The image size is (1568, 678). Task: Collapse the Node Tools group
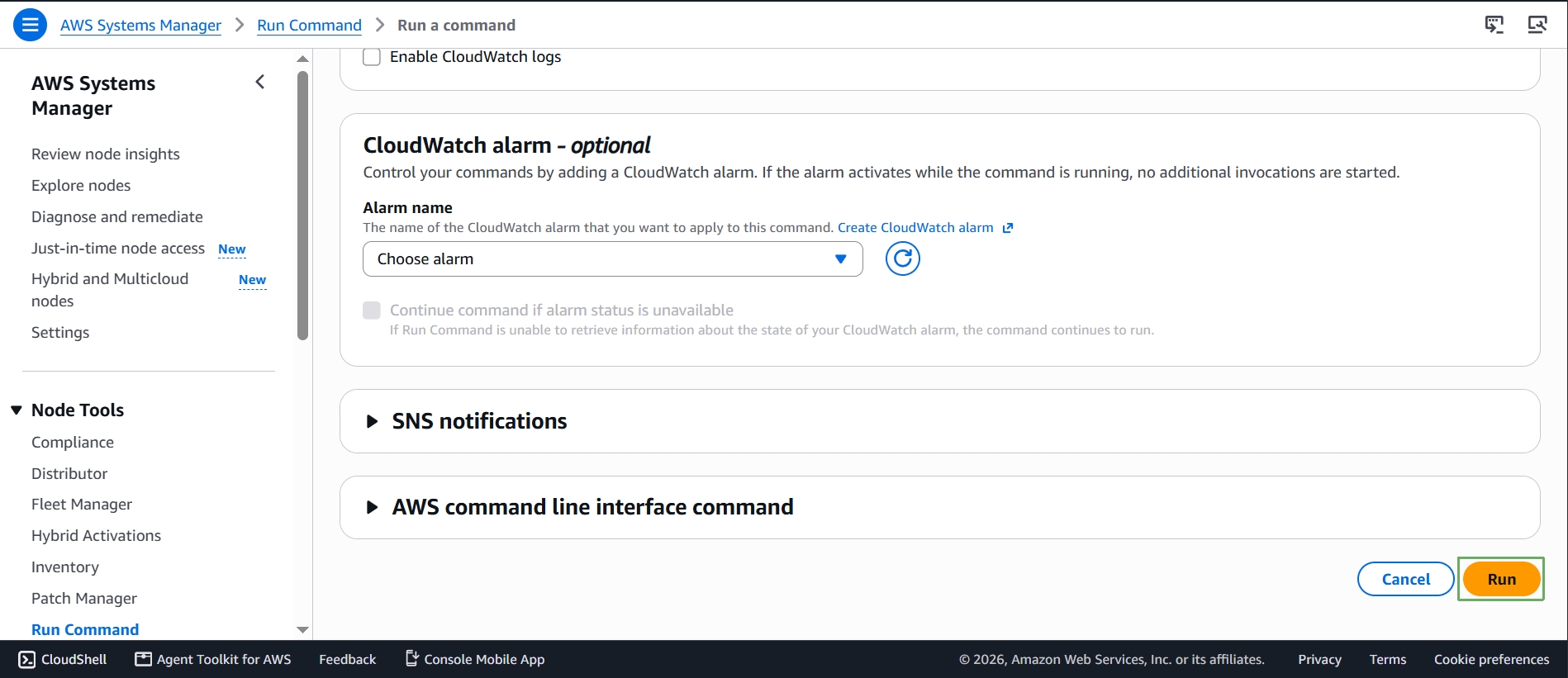(x=17, y=410)
